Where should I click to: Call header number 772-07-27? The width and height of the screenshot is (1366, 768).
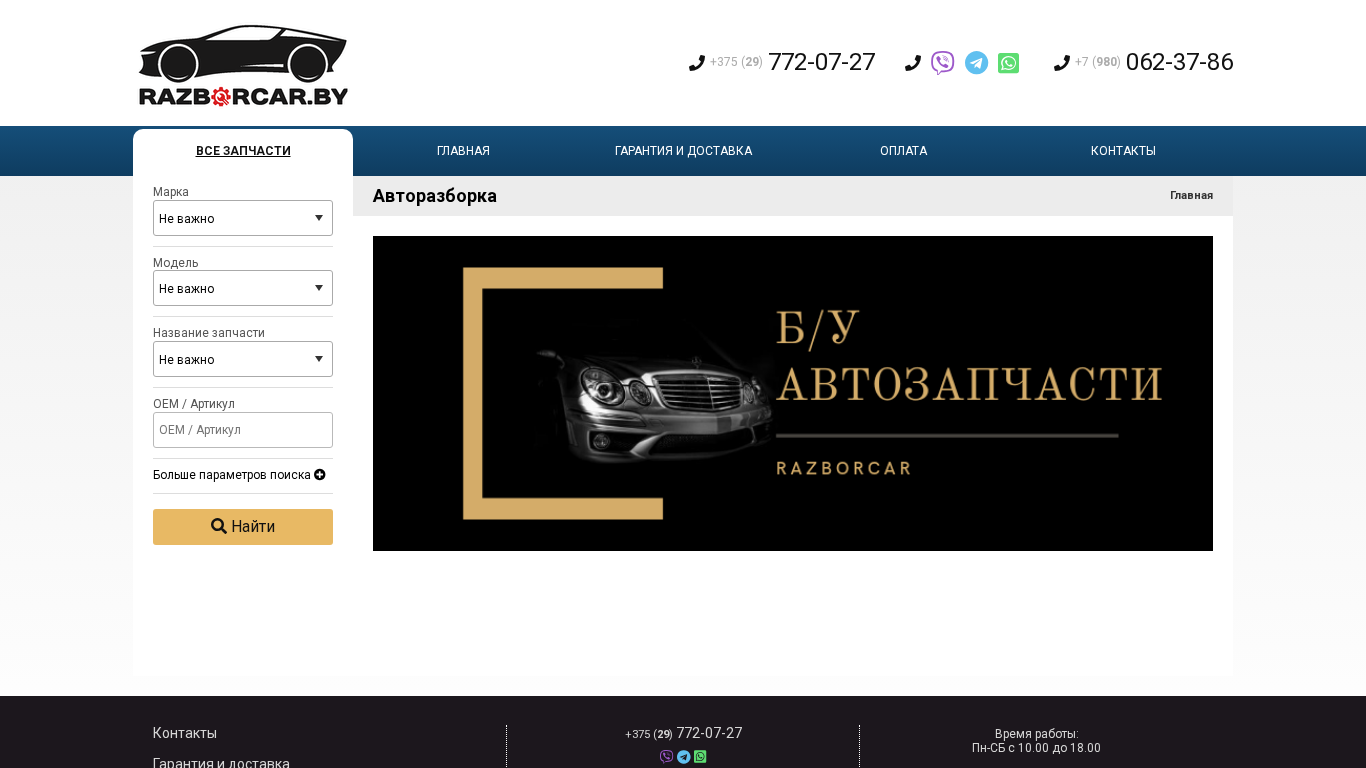coord(822,62)
